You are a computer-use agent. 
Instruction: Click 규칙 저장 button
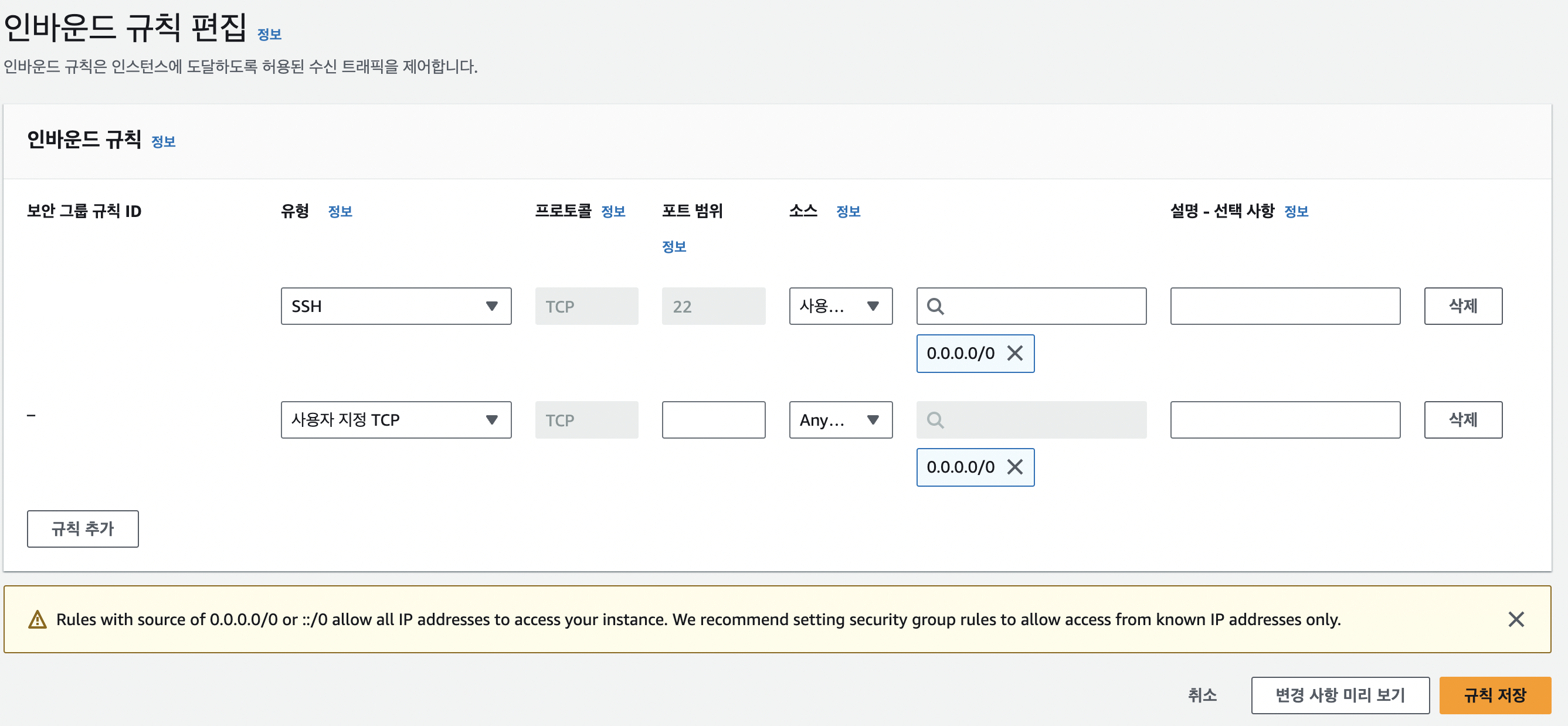1494,695
